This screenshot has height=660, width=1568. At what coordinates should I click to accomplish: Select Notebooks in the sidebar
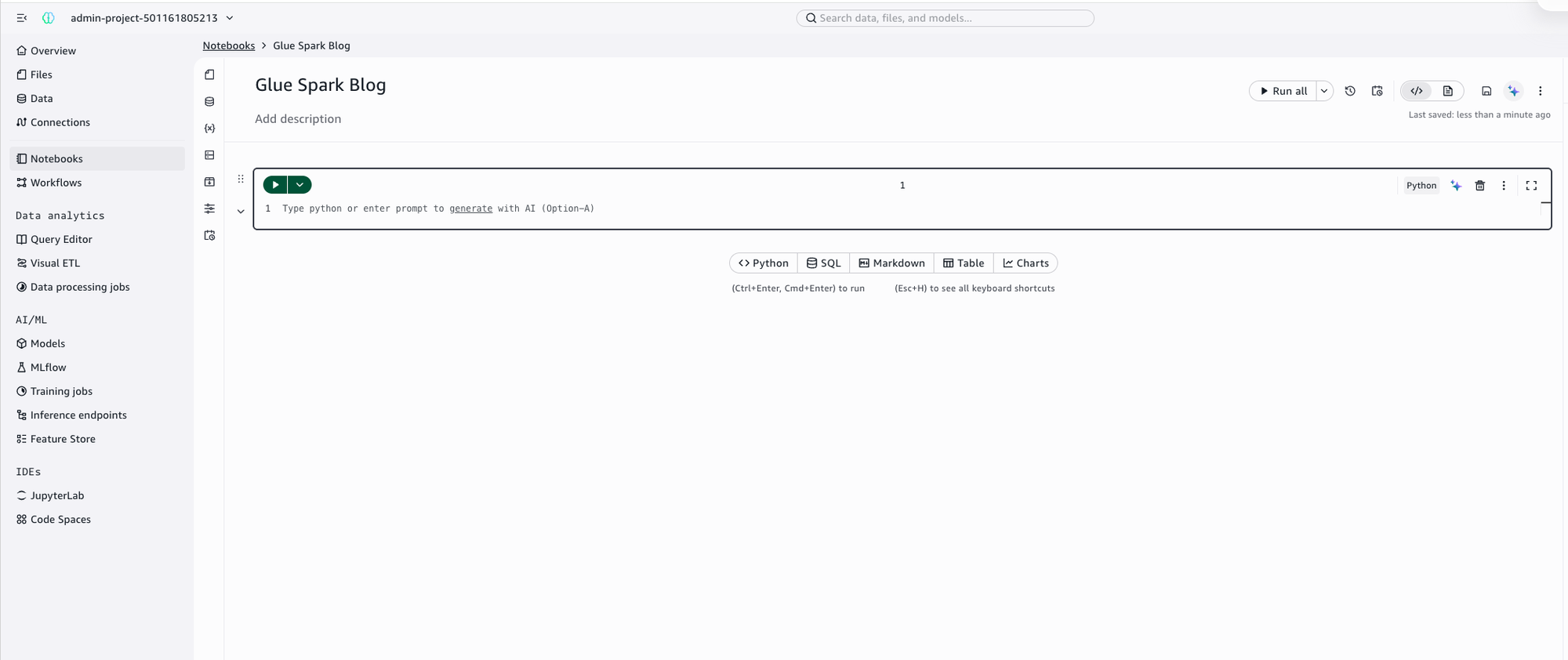(97, 158)
